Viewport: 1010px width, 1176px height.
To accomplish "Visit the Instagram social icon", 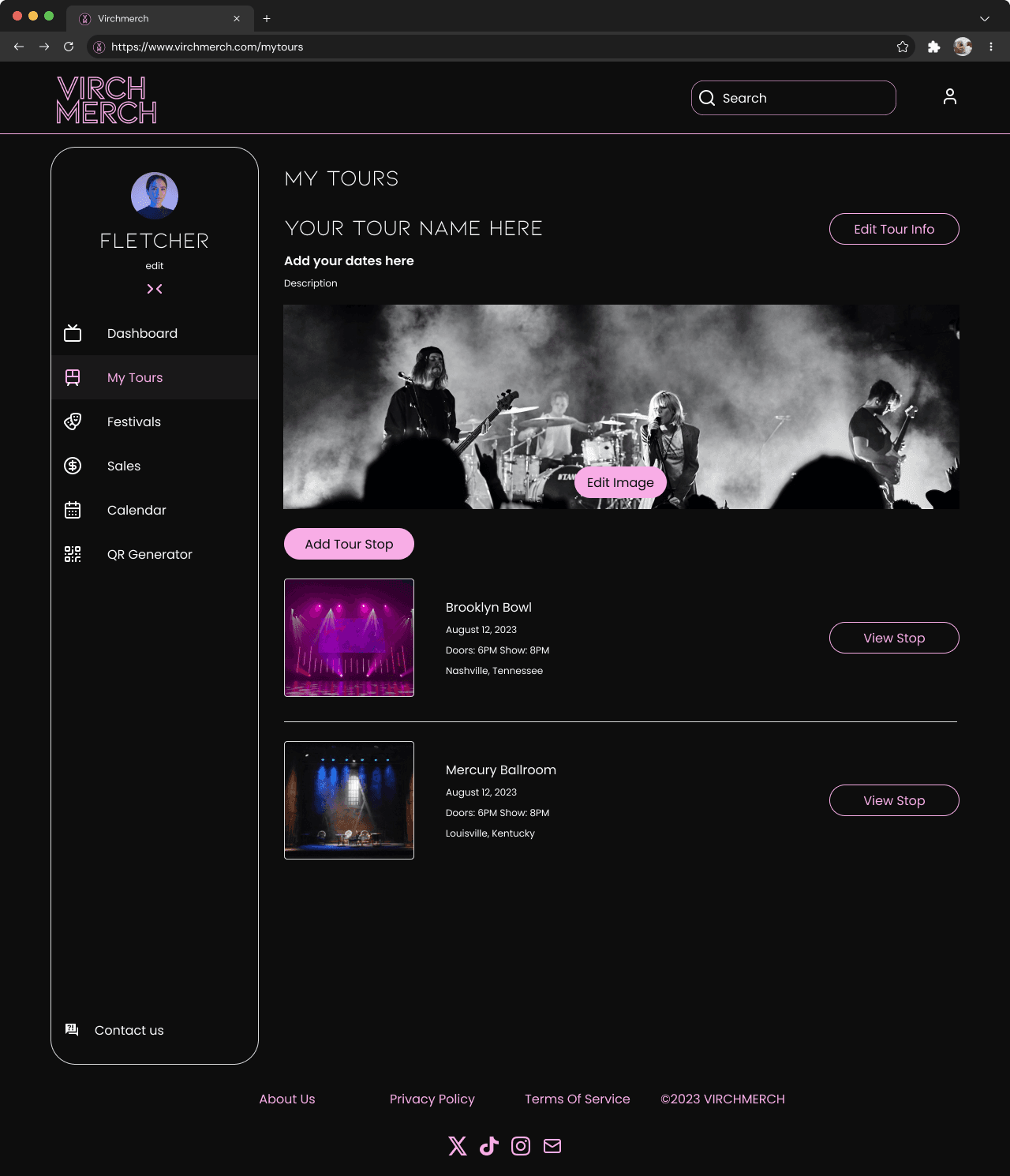I will tap(521, 1146).
